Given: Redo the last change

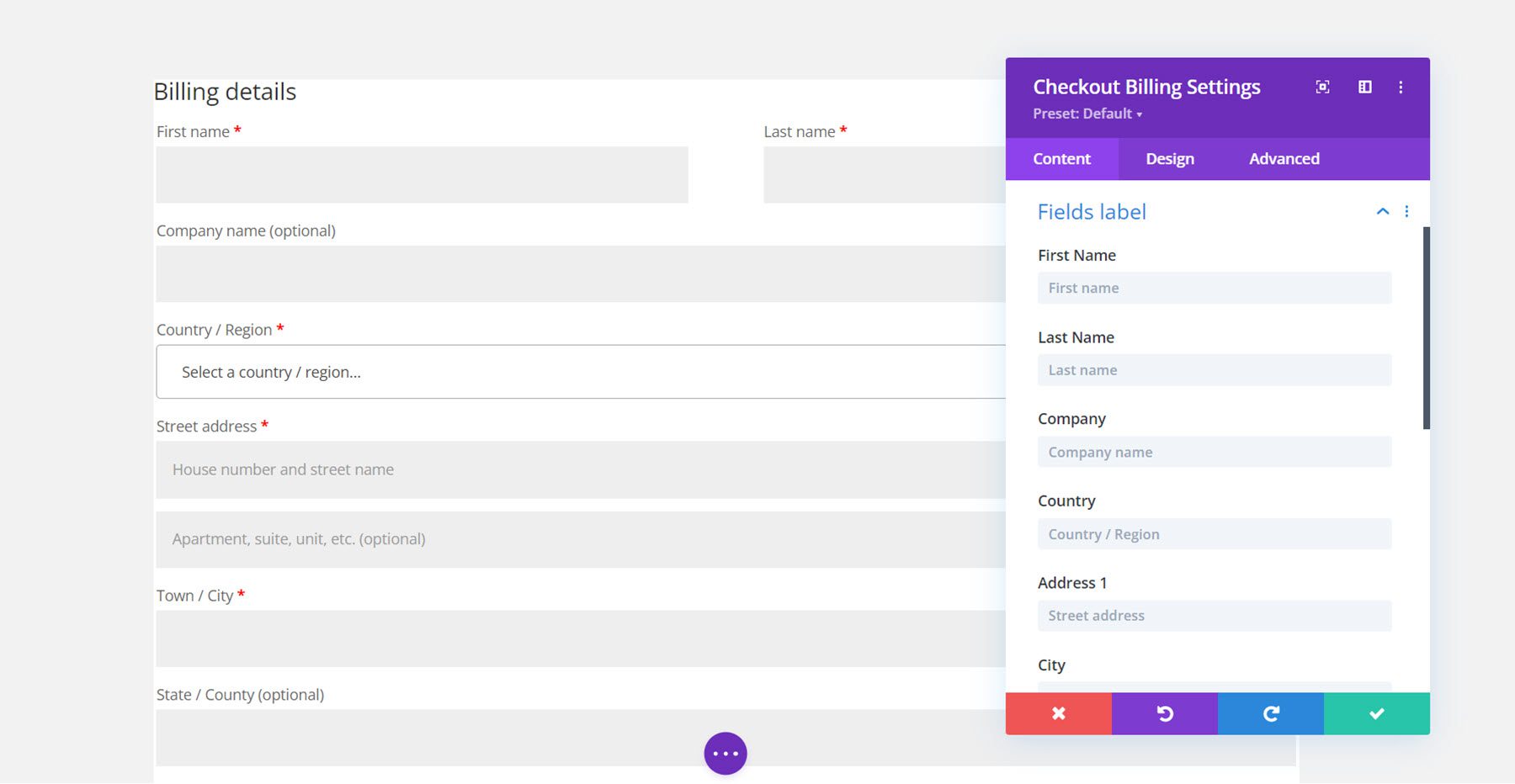Looking at the screenshot, I should coord(1271,713).
